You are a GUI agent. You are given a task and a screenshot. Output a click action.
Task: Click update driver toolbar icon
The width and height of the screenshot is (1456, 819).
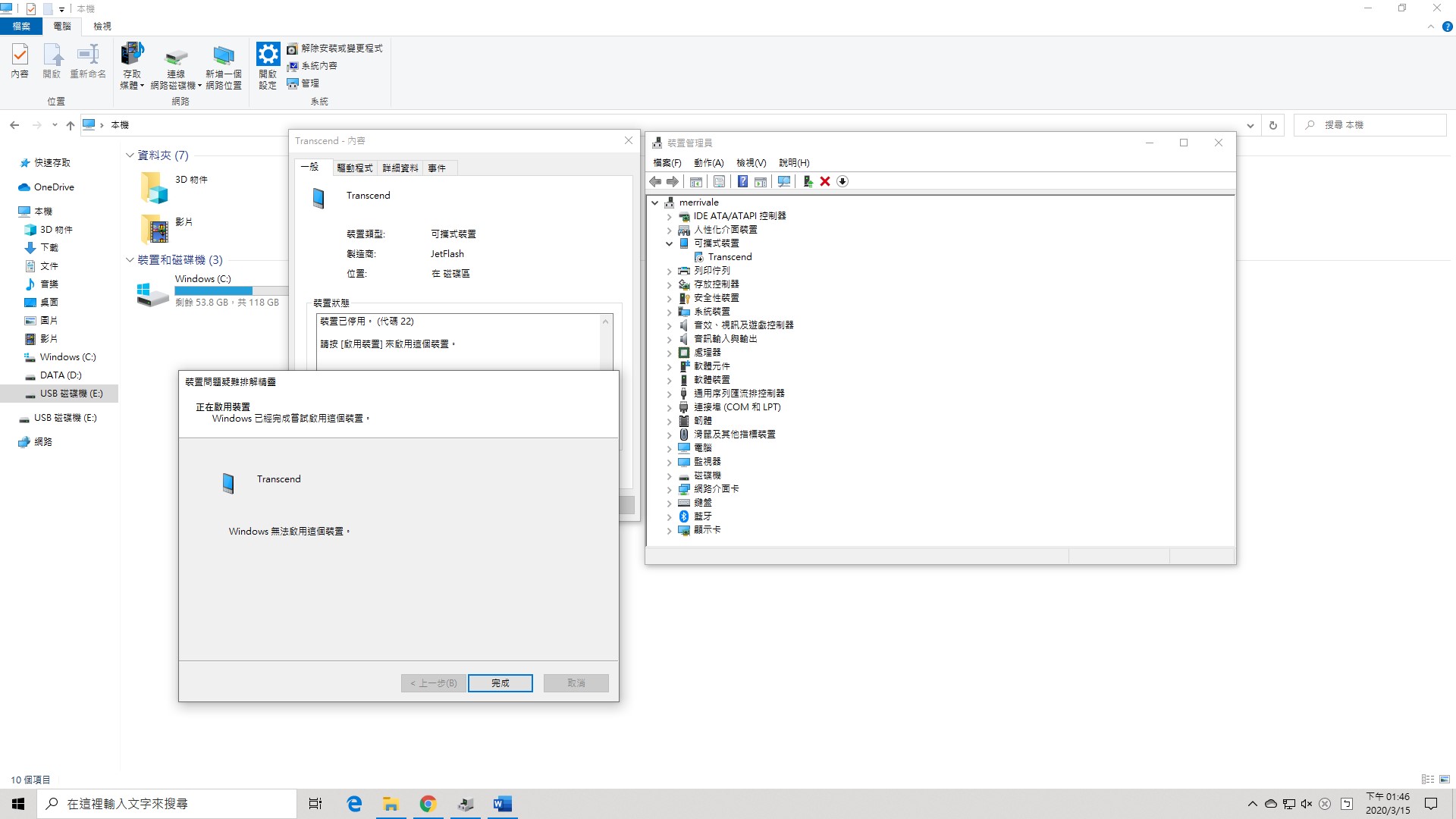[808, 181]
